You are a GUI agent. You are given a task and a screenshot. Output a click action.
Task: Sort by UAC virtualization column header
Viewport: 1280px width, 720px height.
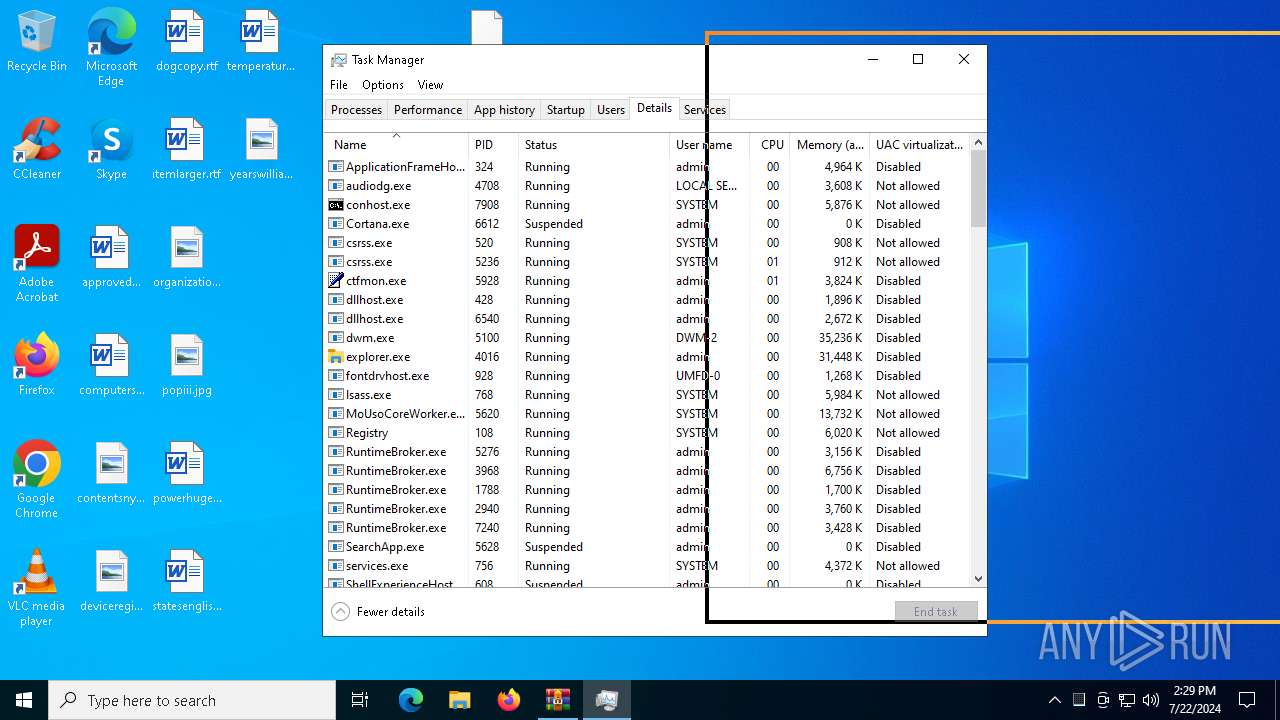(919, 145)
